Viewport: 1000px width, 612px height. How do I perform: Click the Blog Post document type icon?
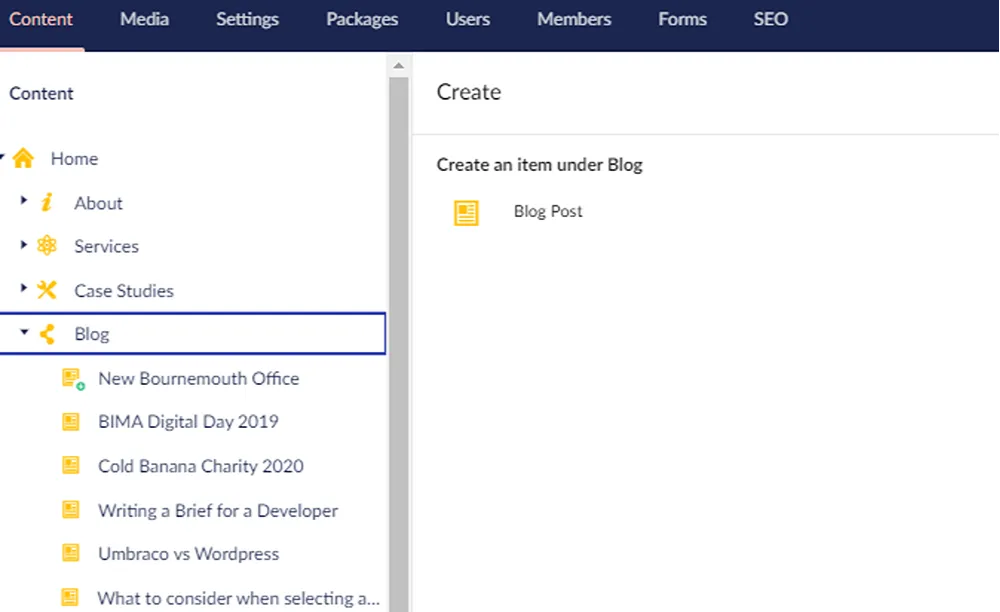(x=466, y=213)
